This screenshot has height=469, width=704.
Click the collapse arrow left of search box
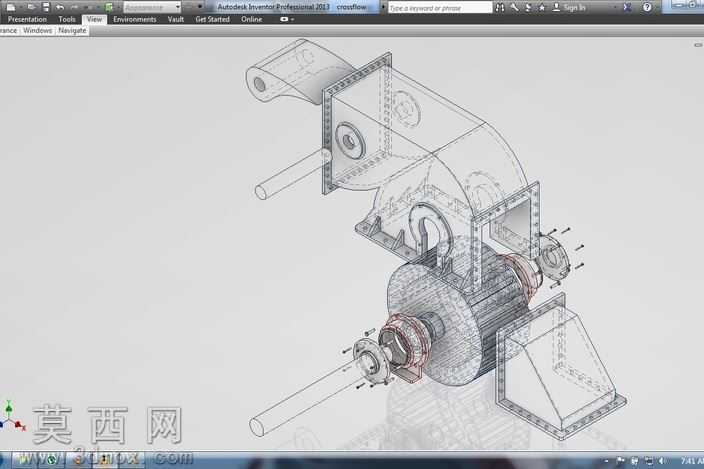[383, 7]
